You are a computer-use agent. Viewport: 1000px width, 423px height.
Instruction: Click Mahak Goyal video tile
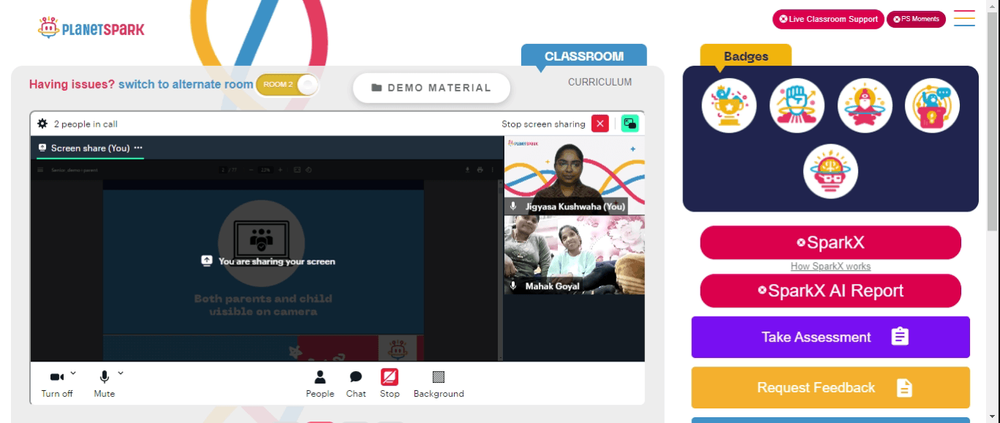coord(575,255)
